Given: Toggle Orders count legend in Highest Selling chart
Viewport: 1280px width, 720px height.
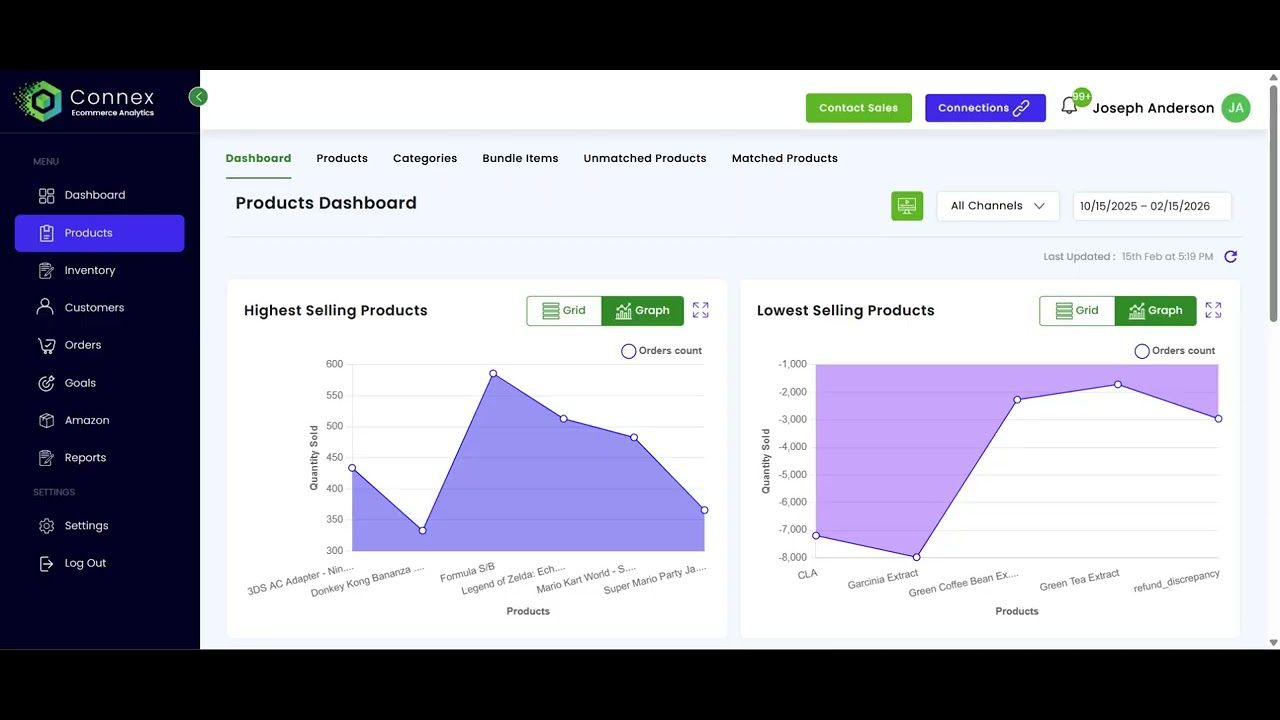Looking at the screenshot, I should tap(661, 351).
